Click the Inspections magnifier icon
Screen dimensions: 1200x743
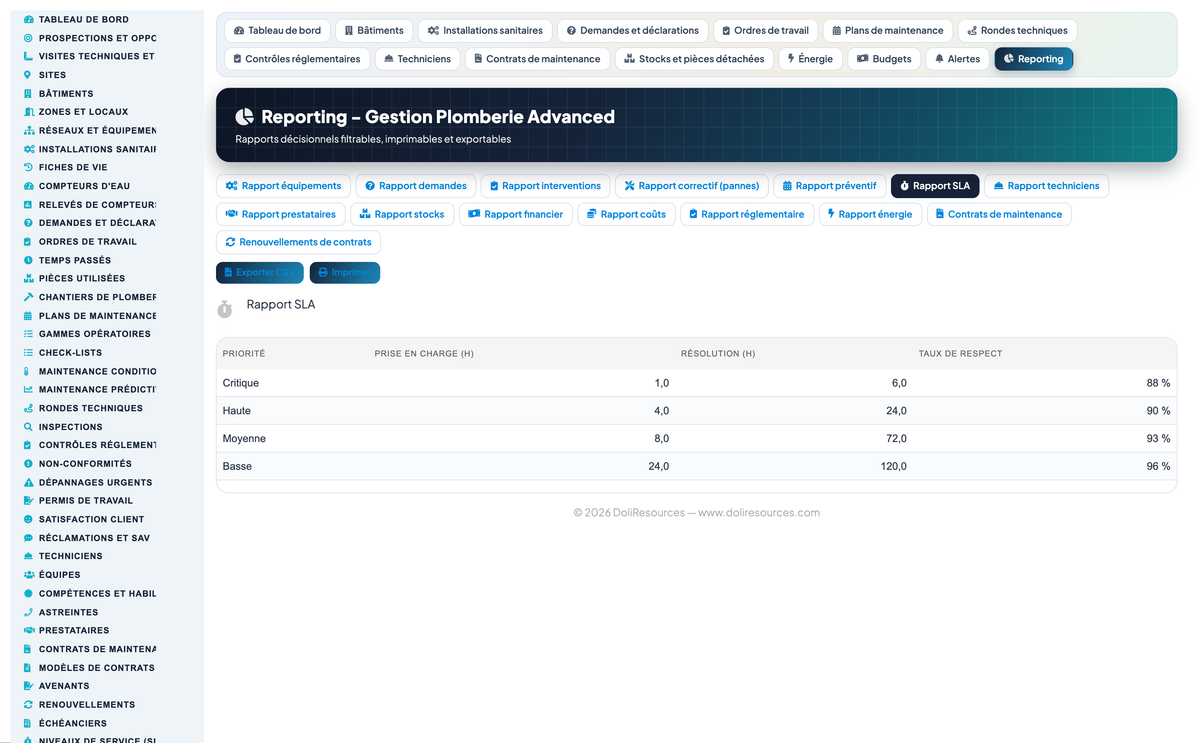pyautogui.click(x=28, y=427)
